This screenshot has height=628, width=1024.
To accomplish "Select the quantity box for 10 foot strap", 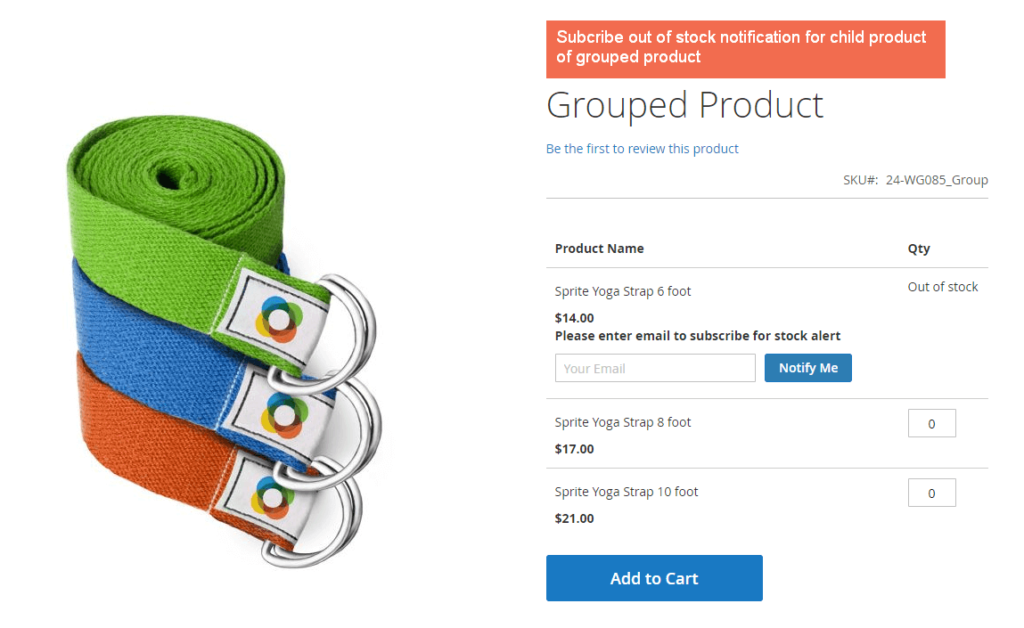I will (x=931, y=493).
